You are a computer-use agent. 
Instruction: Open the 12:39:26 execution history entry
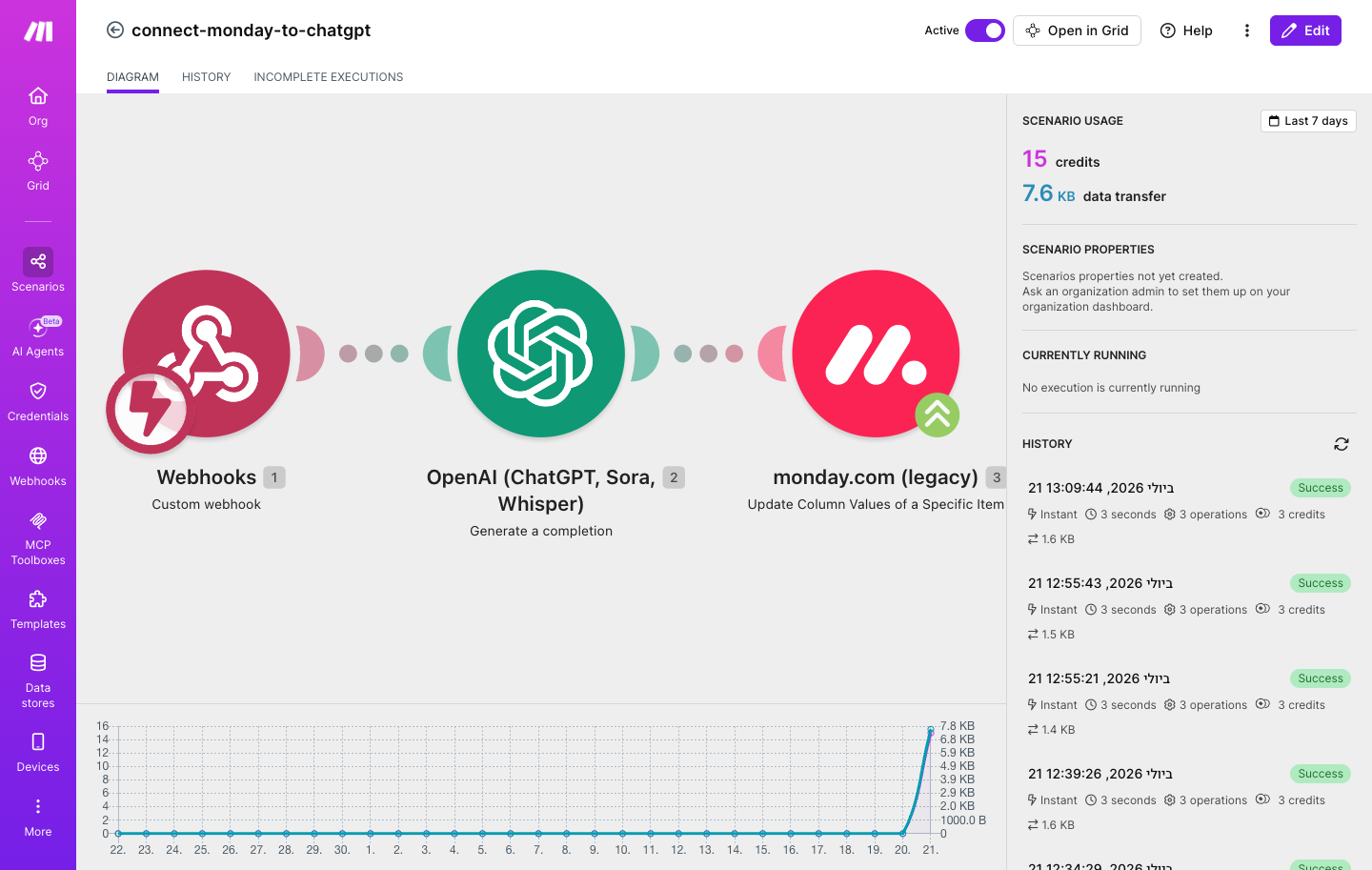point(1189,799)
